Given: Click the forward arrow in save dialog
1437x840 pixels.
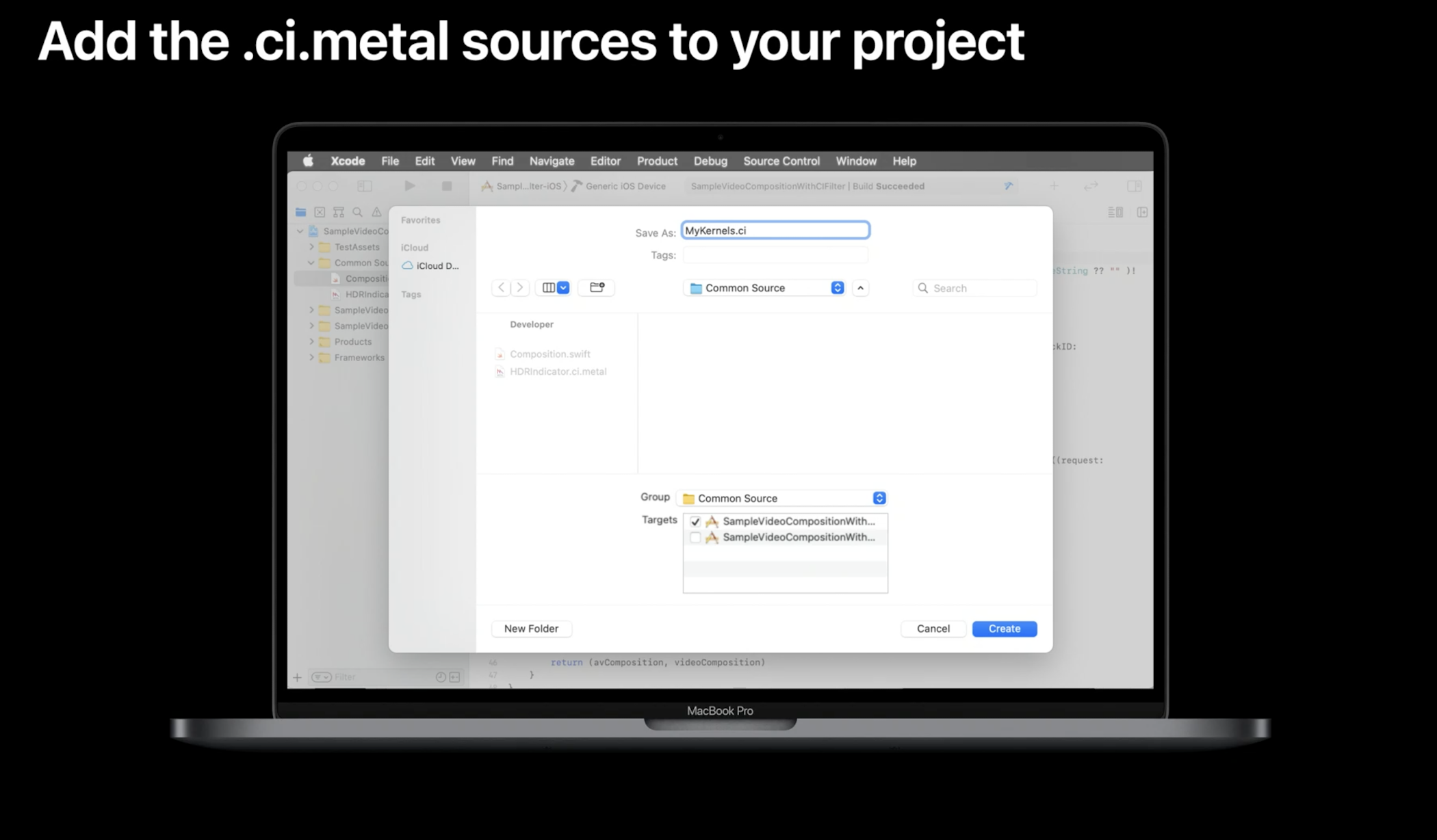Looking at the screenshot, I should 519,288.
